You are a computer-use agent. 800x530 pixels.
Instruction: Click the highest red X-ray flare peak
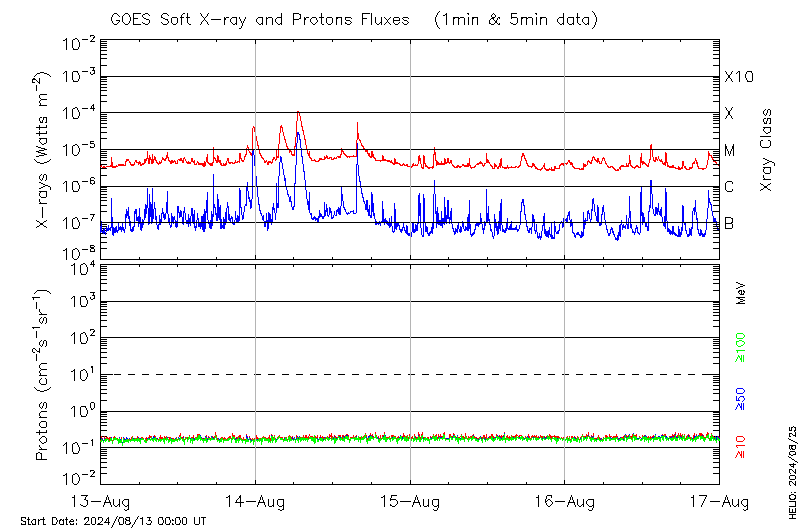299,112
